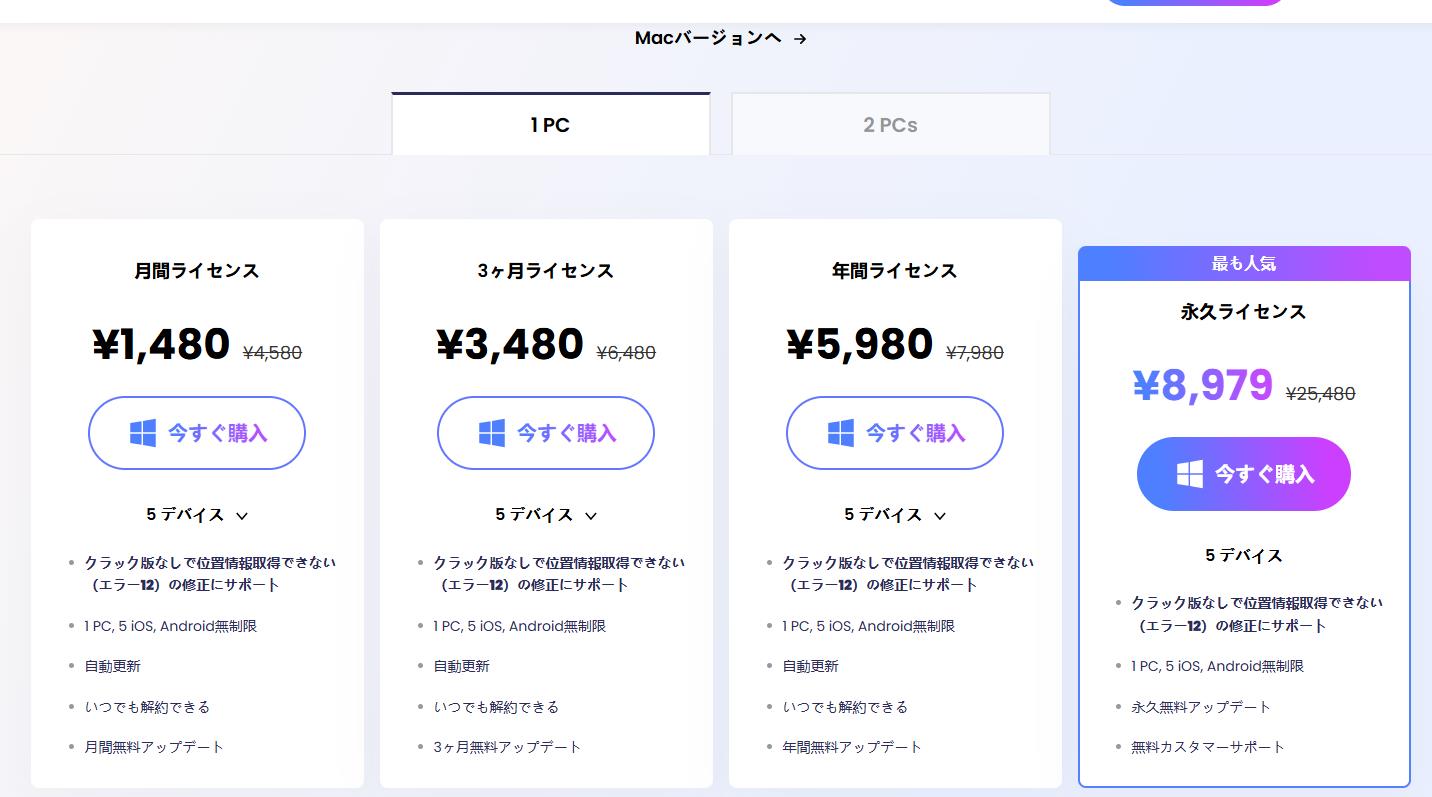Click the 最も人気 banner
The height and width of the screenshot is (797, 1432).
pyautogui.click(x=1244, y=264)
